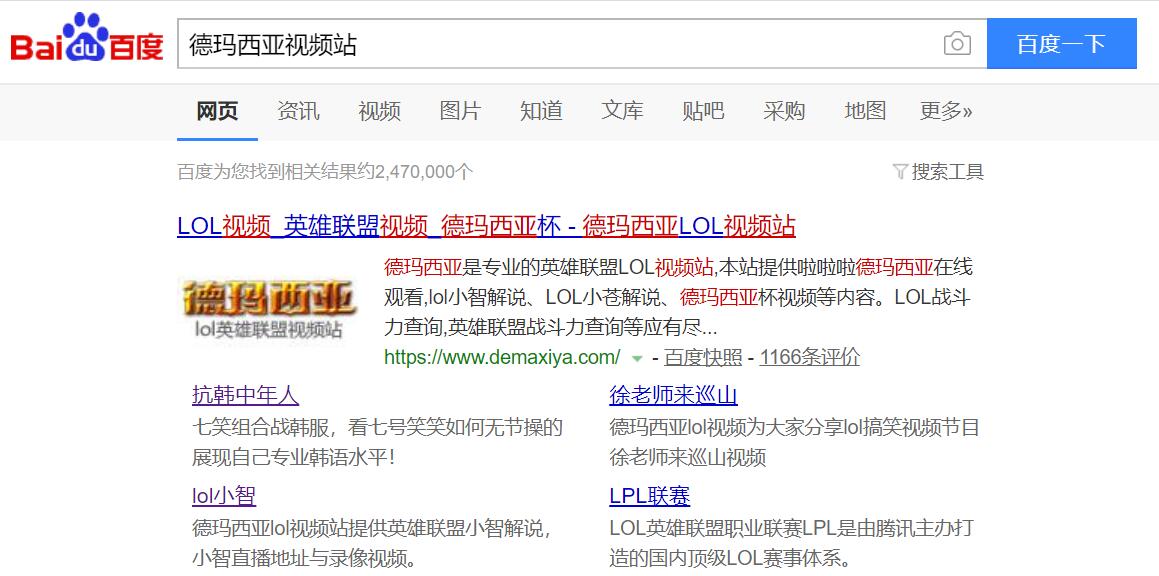Open camera image search icon
This screenshot has width=1159, height=576.
pos(957,44)
